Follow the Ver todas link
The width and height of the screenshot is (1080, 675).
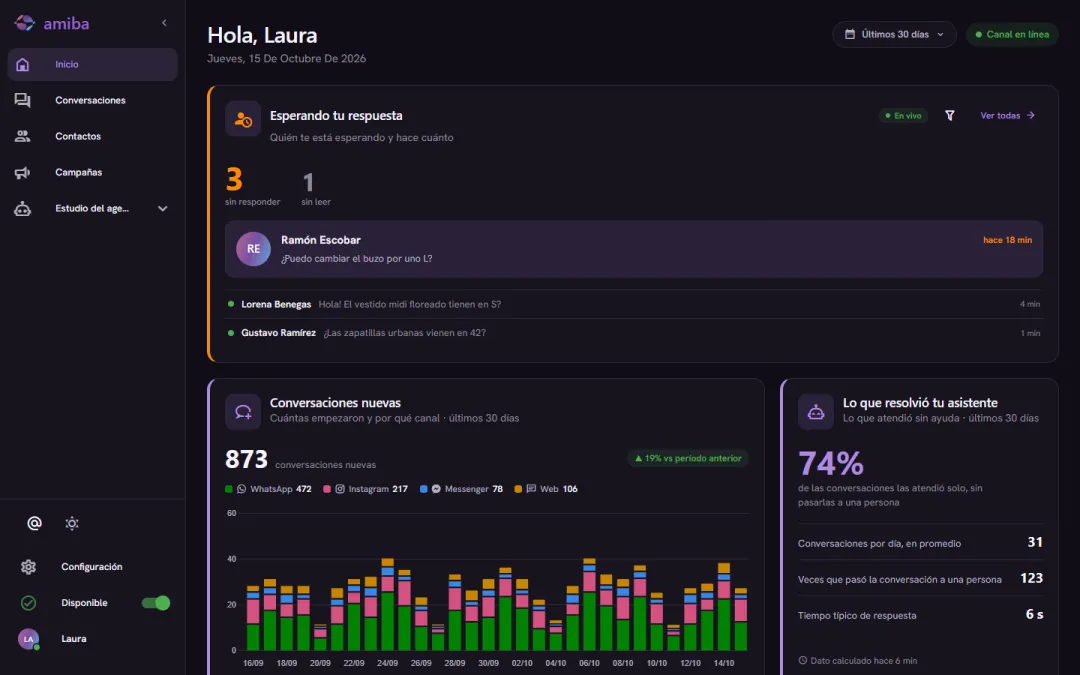coord(1008,116)
